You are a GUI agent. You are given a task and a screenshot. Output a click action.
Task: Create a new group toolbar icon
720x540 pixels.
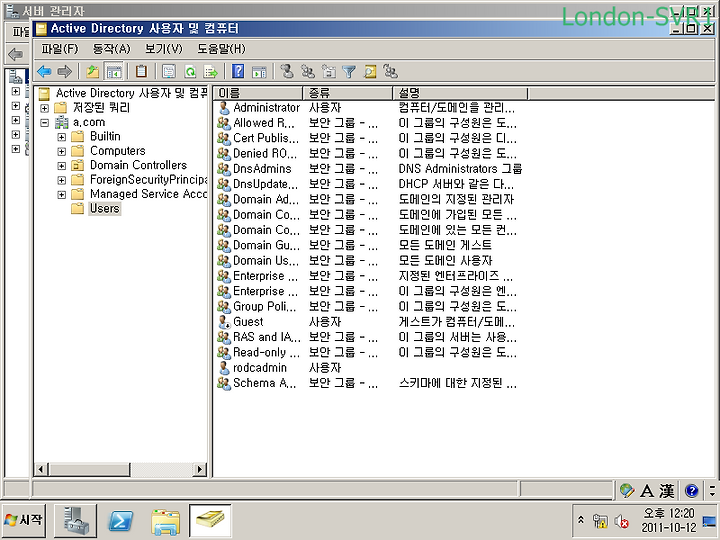click(x=308, y=72)
